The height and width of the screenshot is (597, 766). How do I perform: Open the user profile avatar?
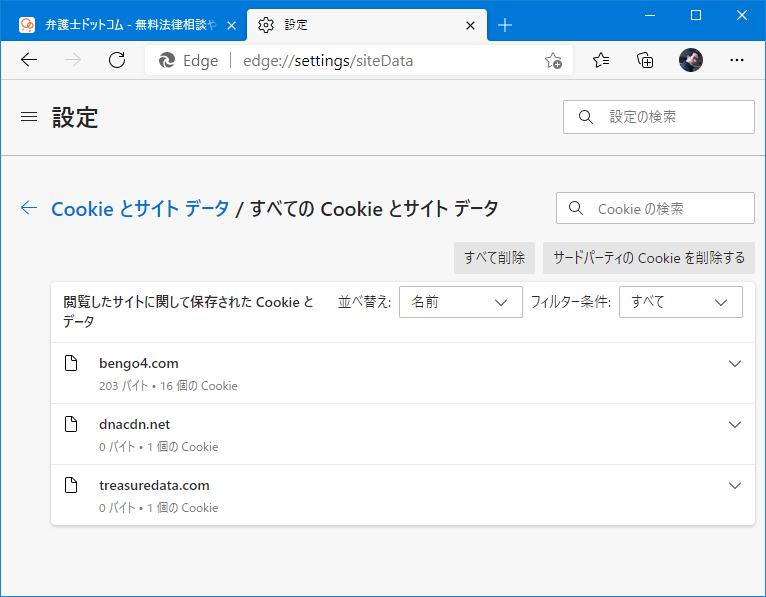pyautogui.click(x=691, y=60)
